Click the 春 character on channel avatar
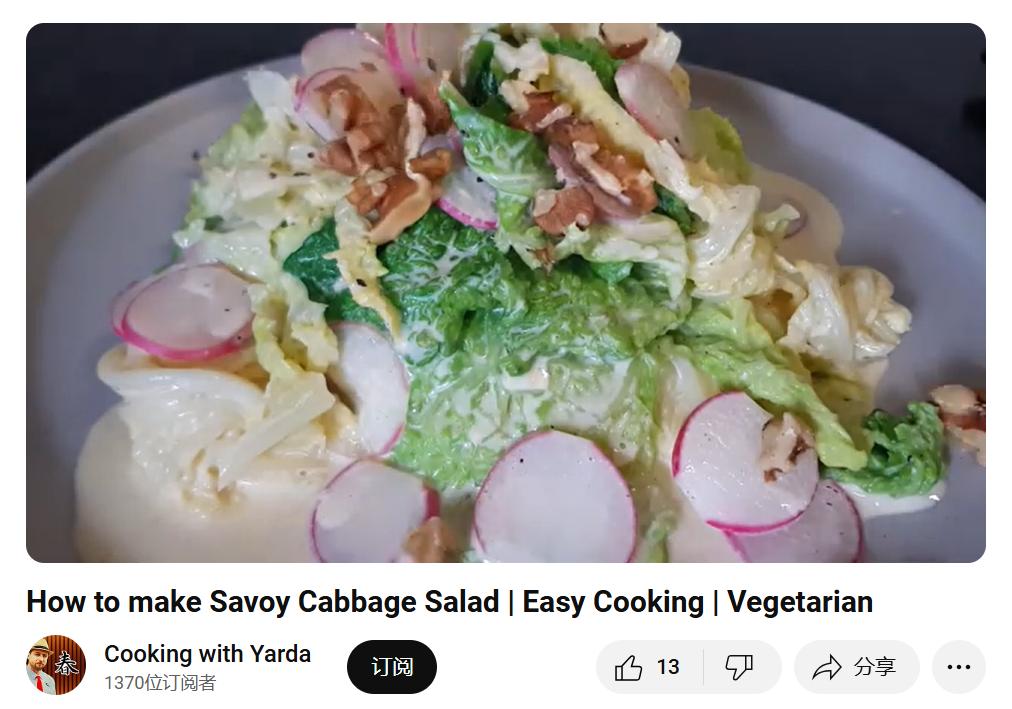Screen dimensions: 1012x709 pyautogui.click(x=67, y=664)
